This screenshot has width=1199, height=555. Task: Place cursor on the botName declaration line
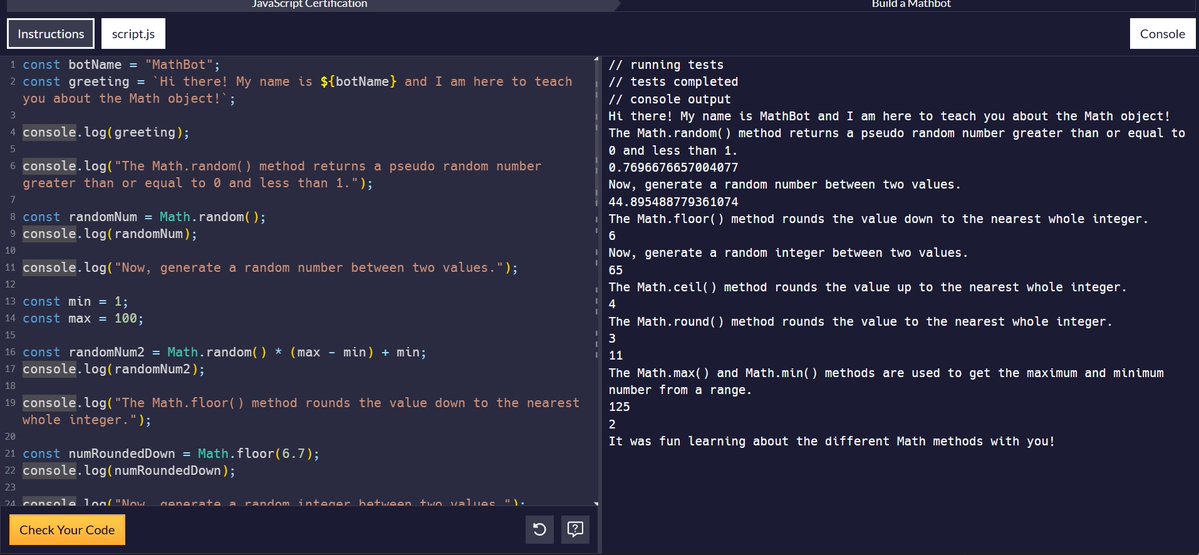click(x=121, y=65)
